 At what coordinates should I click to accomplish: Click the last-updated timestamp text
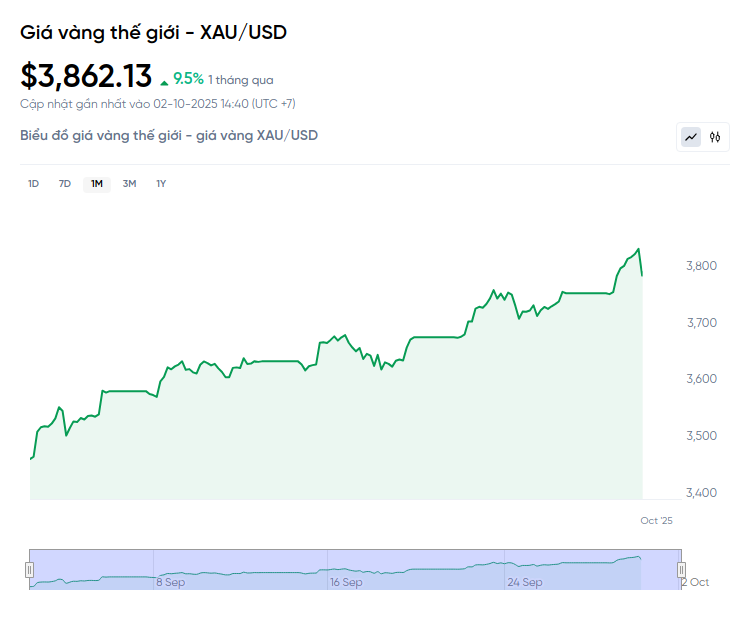tap(157, 103)
